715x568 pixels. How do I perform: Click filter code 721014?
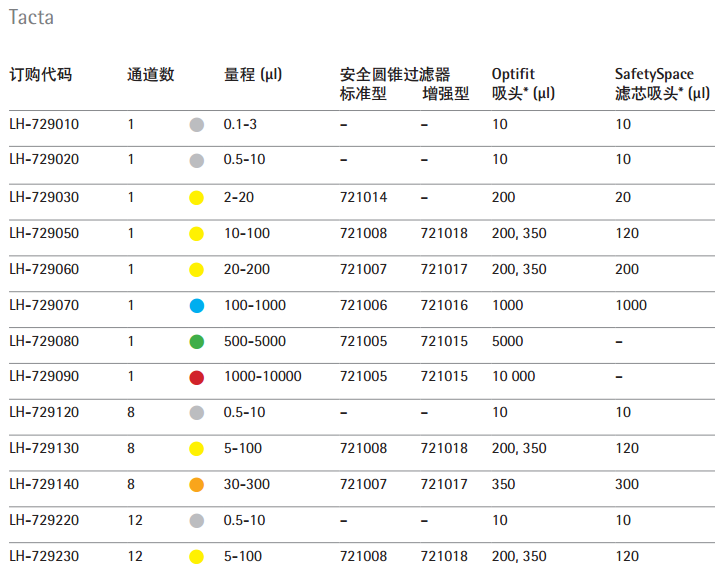click(x=363, y=197)
